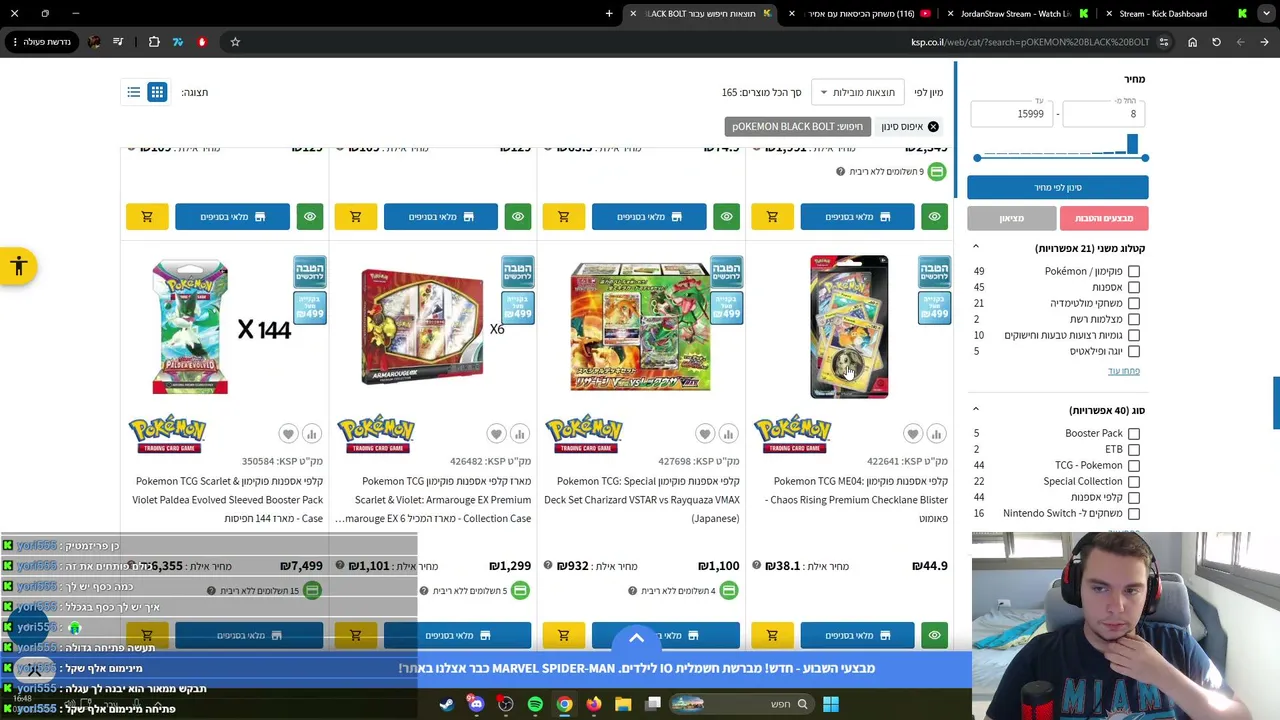Click the browser reload button
Viewport: 1280px width, 720px height.
point(1216,42)
